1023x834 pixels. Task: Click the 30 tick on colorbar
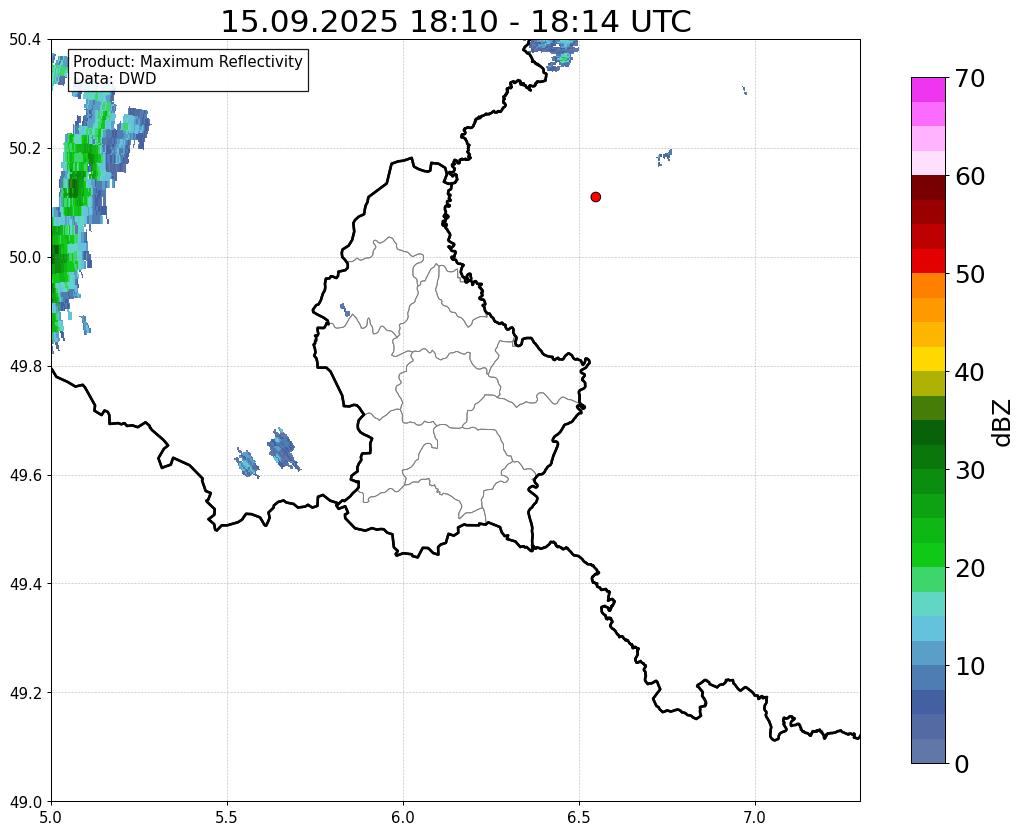point(970,470)
